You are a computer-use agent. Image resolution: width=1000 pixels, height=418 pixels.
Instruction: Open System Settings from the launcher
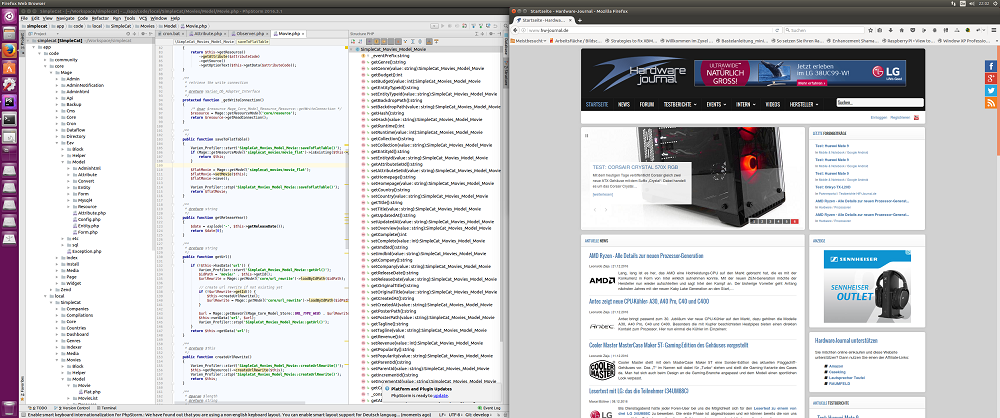(x=10, y=84)
